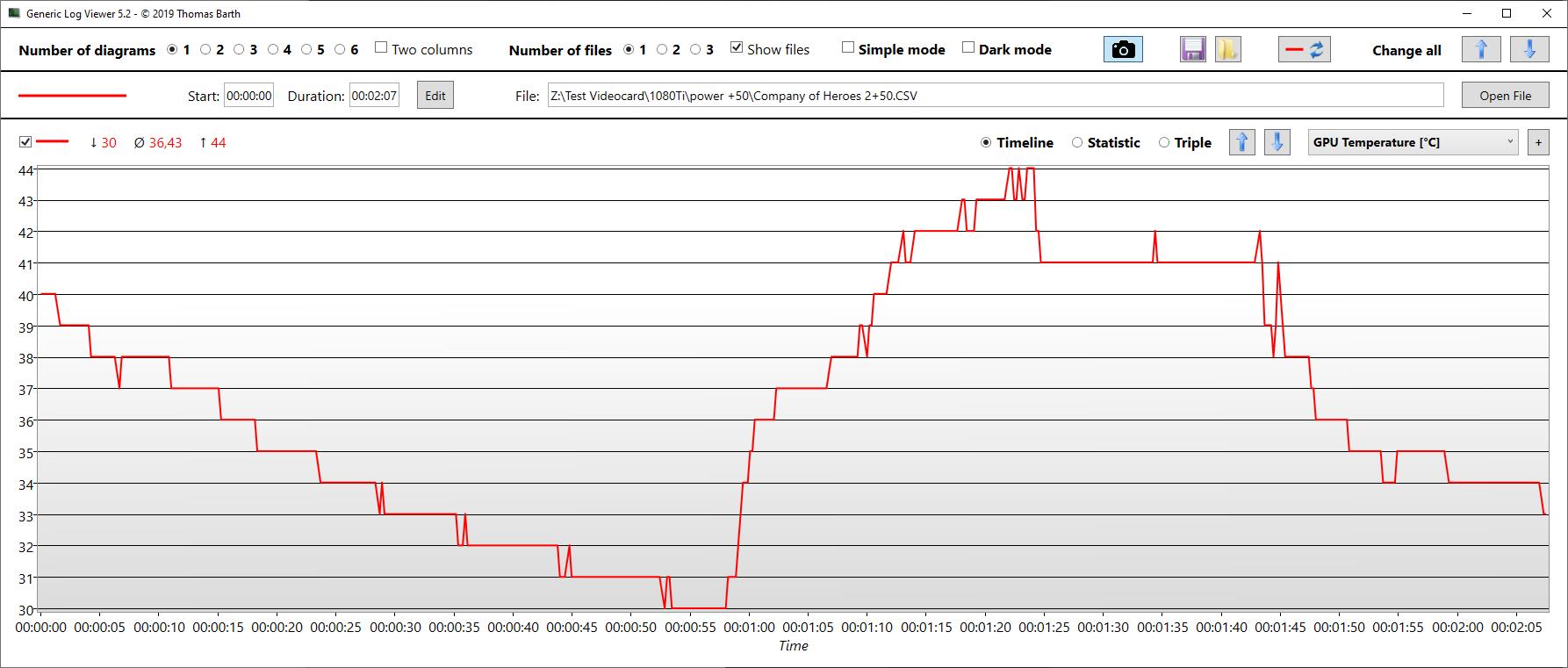Enable the Two columns checkbox
This screenshot has width=1568, height=668.
tap(381, 47)
